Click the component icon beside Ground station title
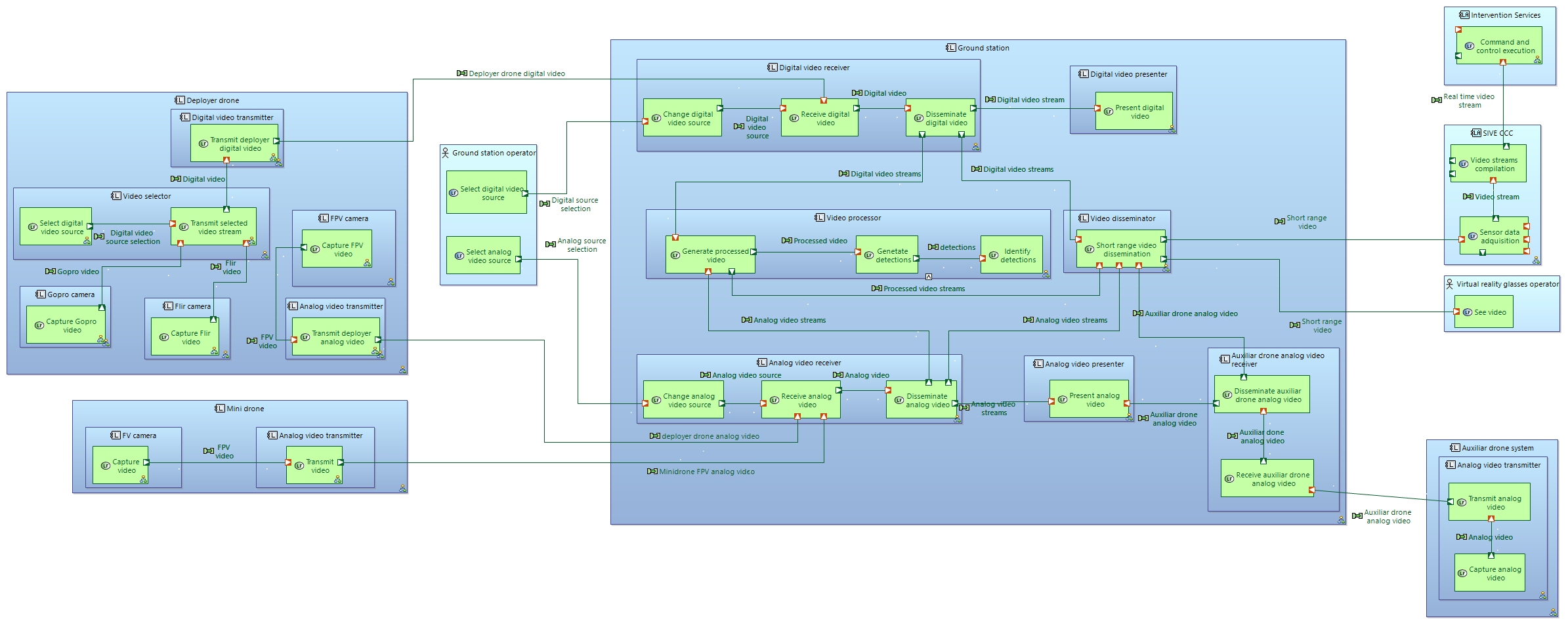 951,48
